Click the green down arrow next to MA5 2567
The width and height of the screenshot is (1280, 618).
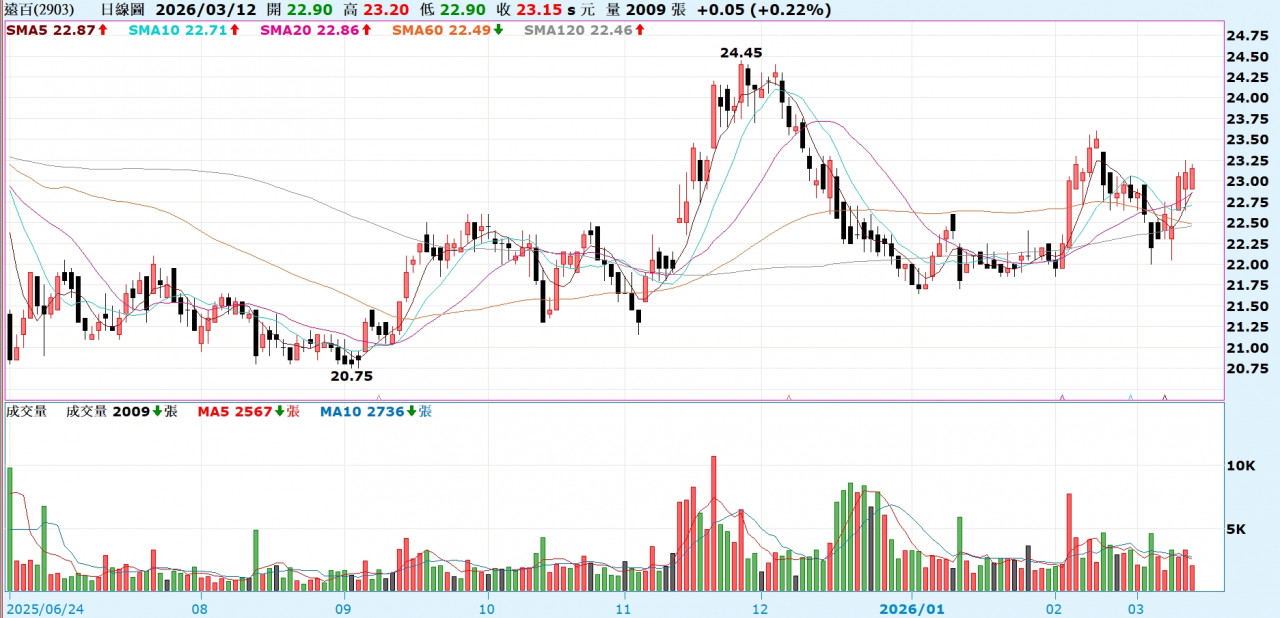click(280, 411)
